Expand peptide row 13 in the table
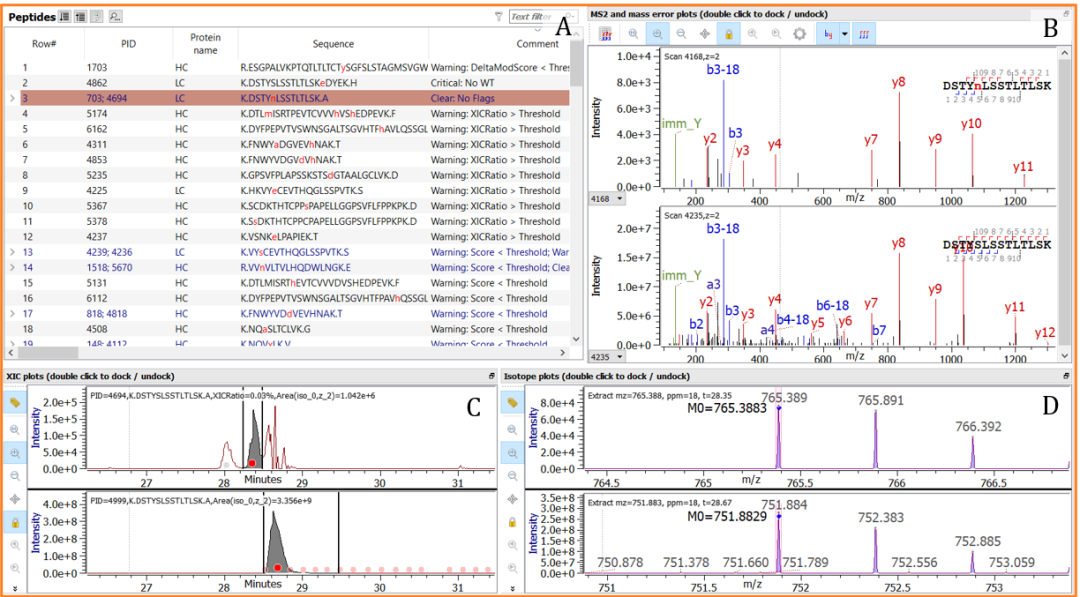This screenshot has height=597, width=1080. coord(12,253)
